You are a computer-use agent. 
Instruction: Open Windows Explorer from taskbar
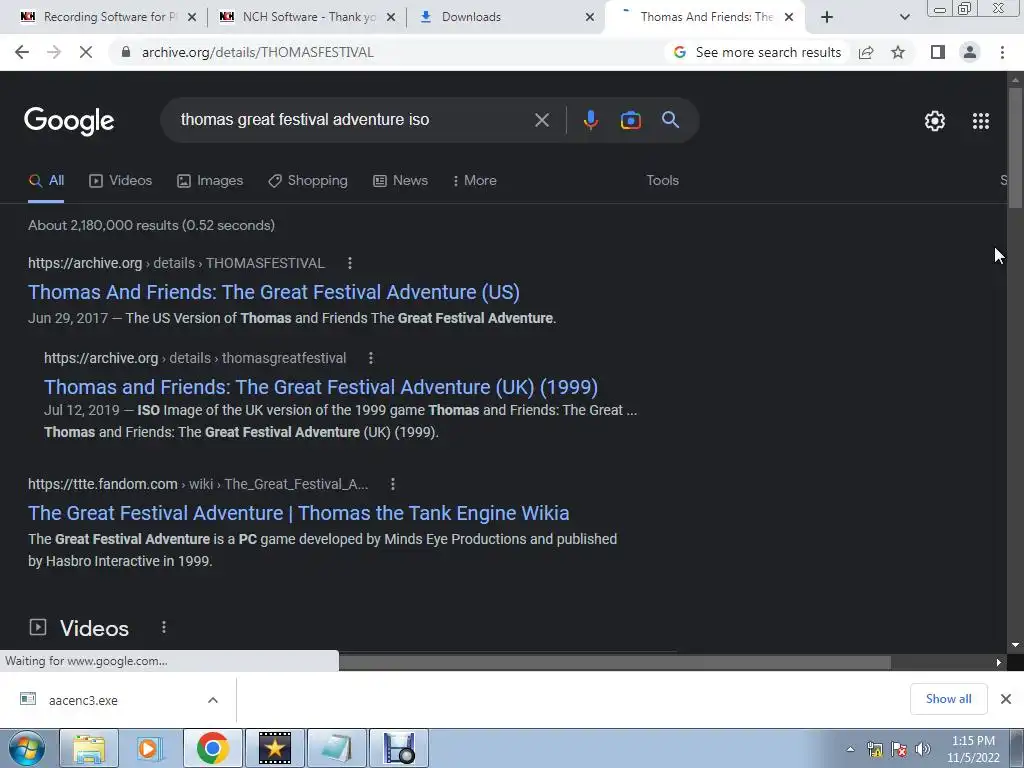point(89,748)
